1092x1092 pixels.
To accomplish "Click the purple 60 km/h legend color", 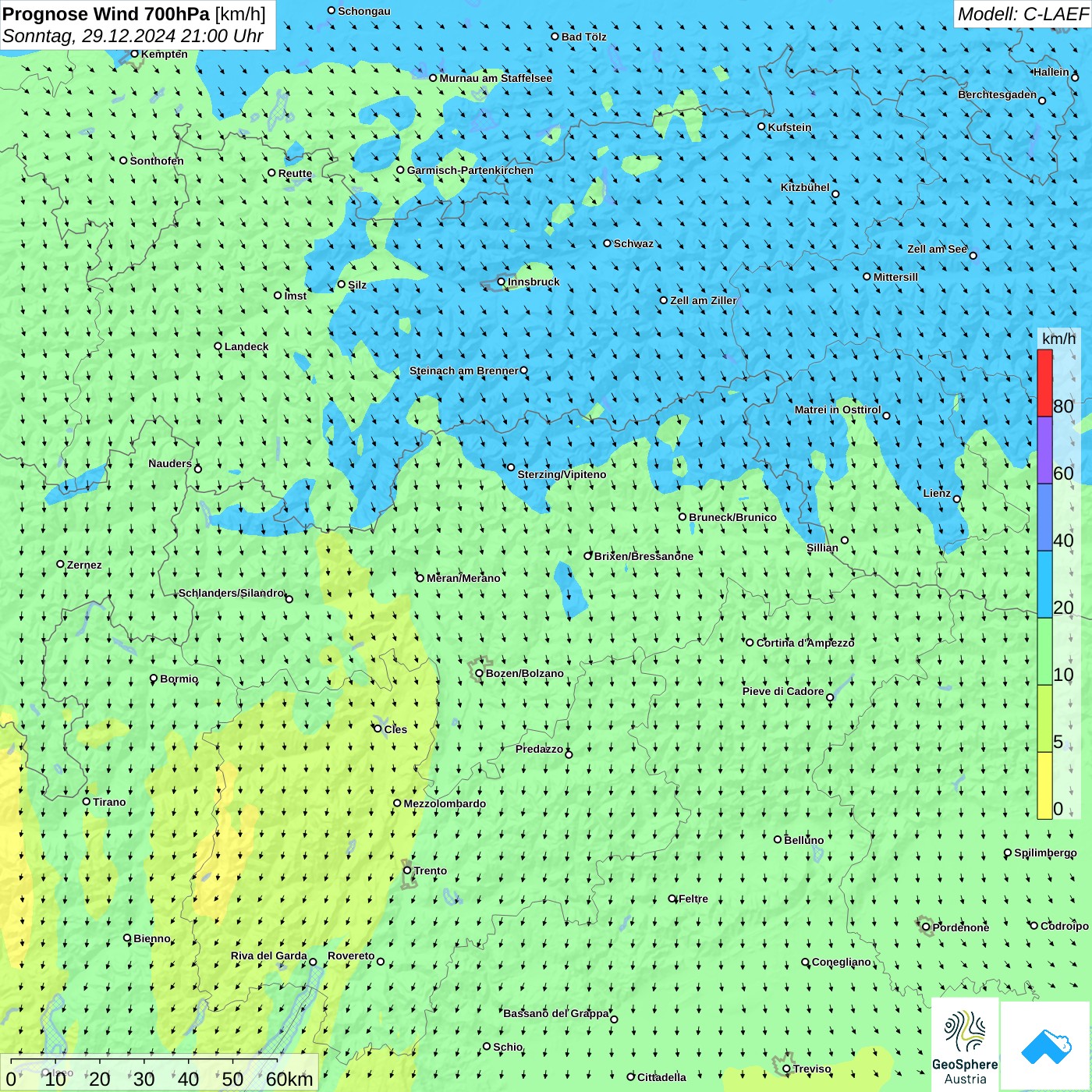I will (x=1044, y=451).
